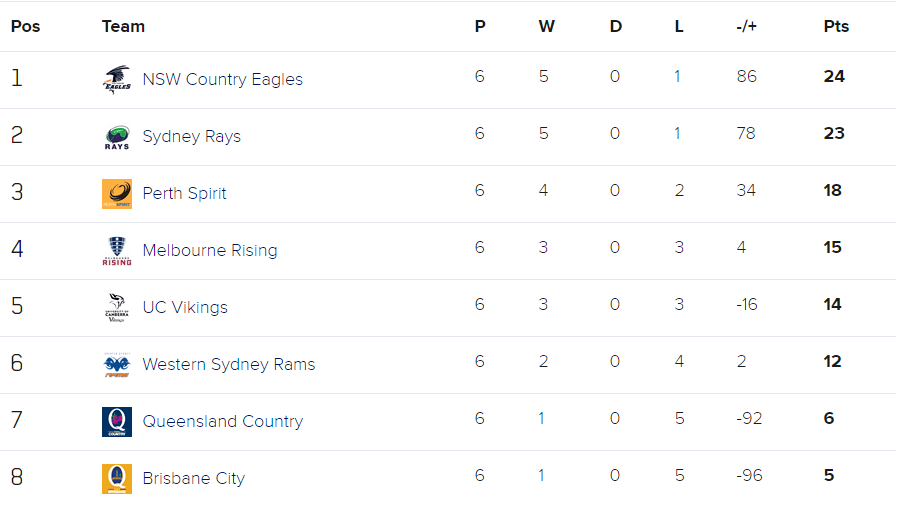Open the Melbourne Rising team link
The image size is (910, 523).
[210, 250]
